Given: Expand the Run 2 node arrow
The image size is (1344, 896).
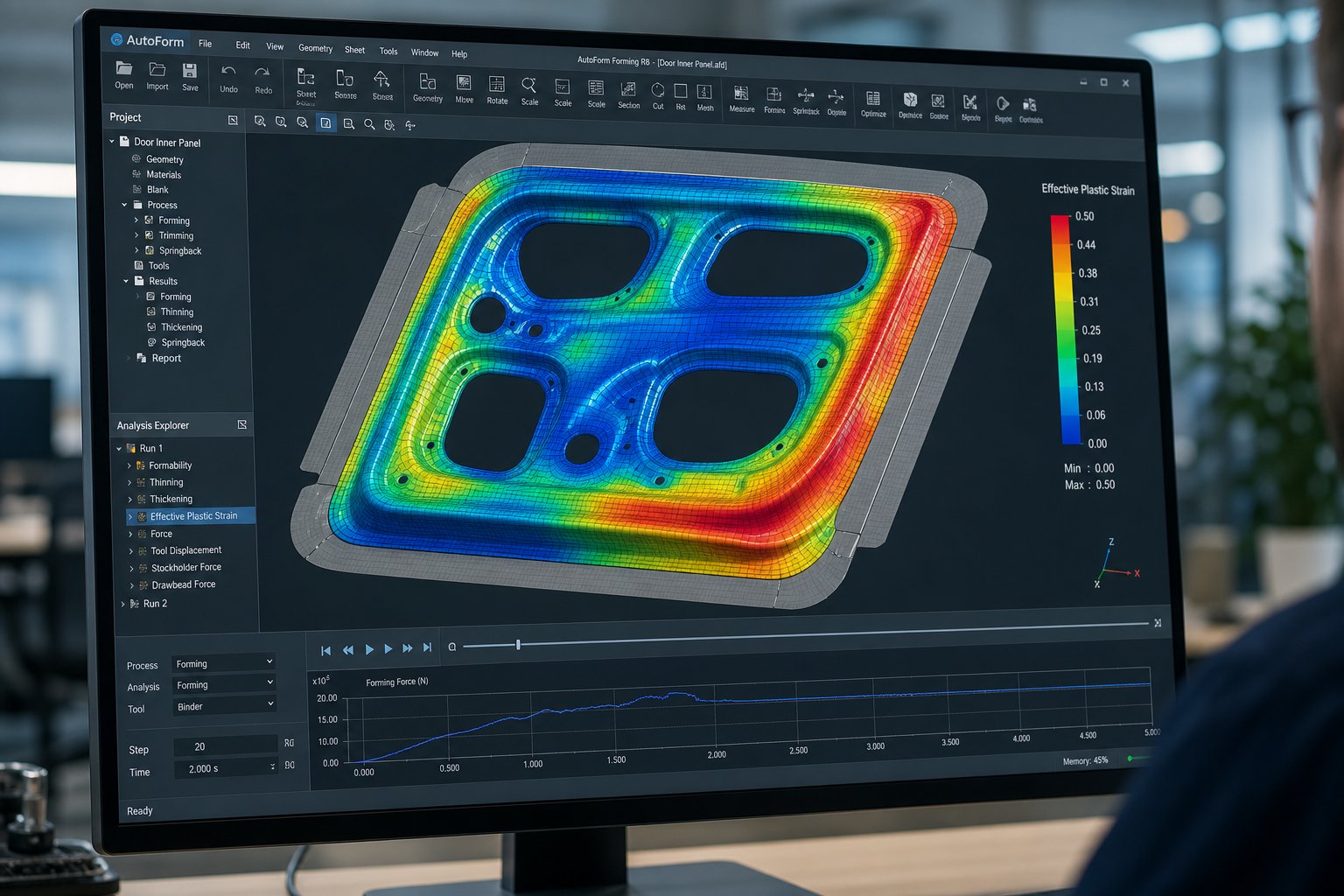Looking at the screenshot, I should (122, 604).
